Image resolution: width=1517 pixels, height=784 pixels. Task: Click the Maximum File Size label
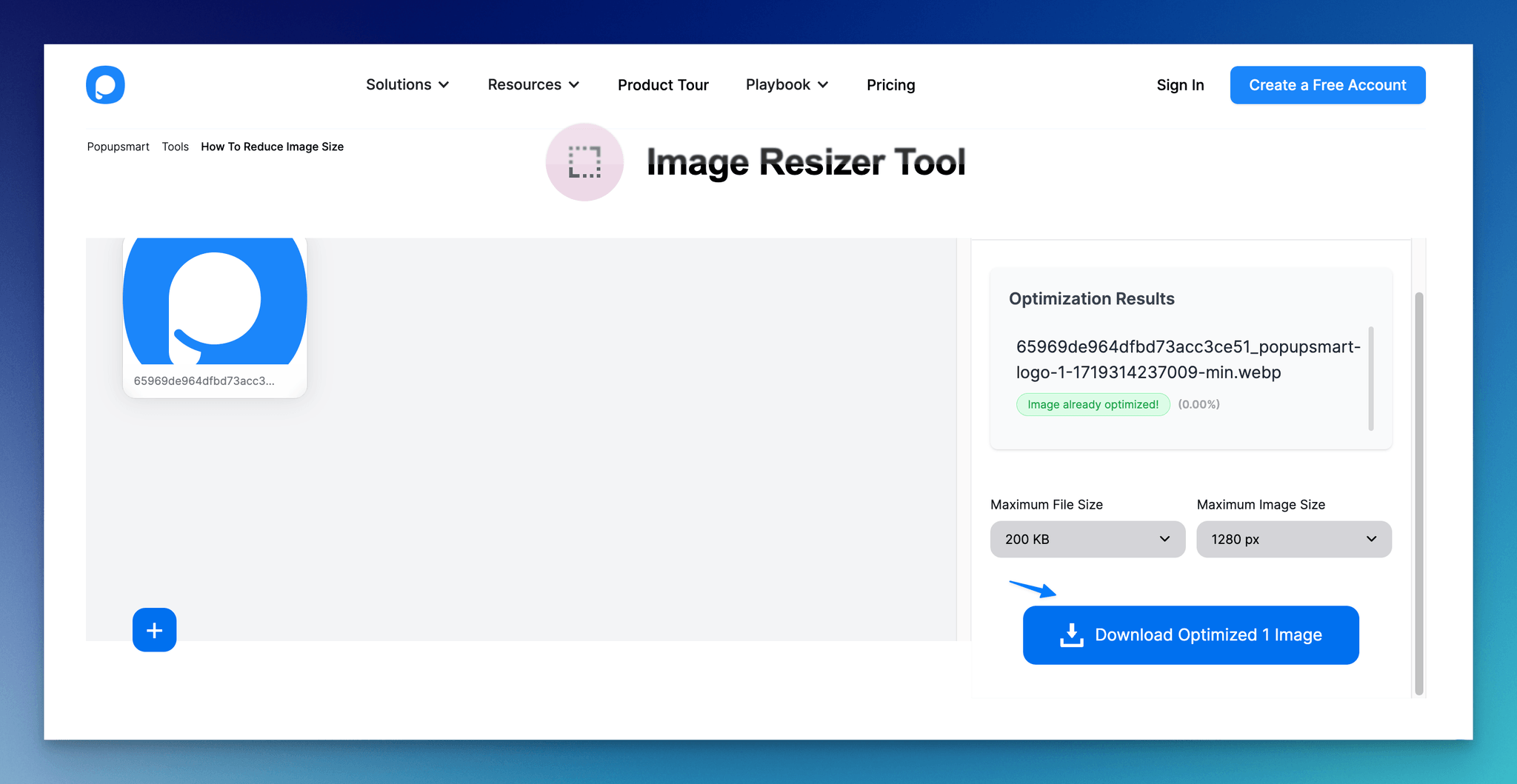pos(1046,504)
